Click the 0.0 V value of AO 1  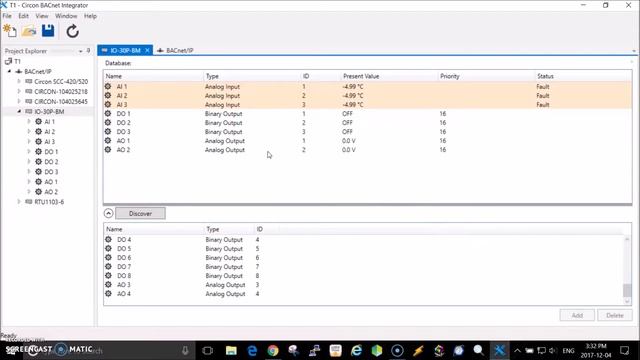[x=349, y=140]
